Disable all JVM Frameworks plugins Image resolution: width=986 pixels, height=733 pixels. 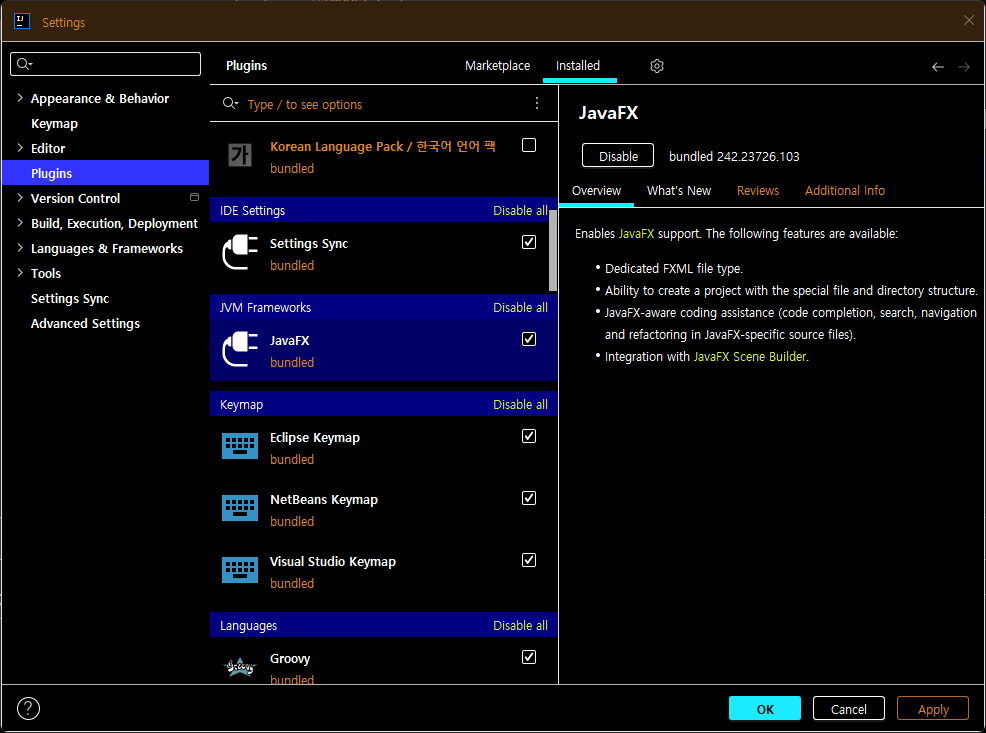tap(520, 307)
